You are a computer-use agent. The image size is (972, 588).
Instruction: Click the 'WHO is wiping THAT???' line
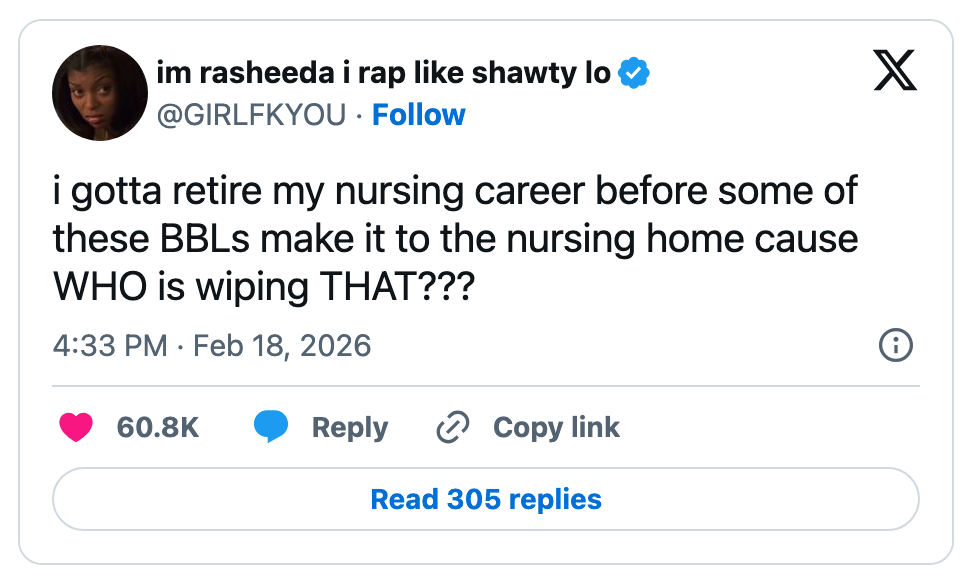pyautogui.click(x=264, y=287)
